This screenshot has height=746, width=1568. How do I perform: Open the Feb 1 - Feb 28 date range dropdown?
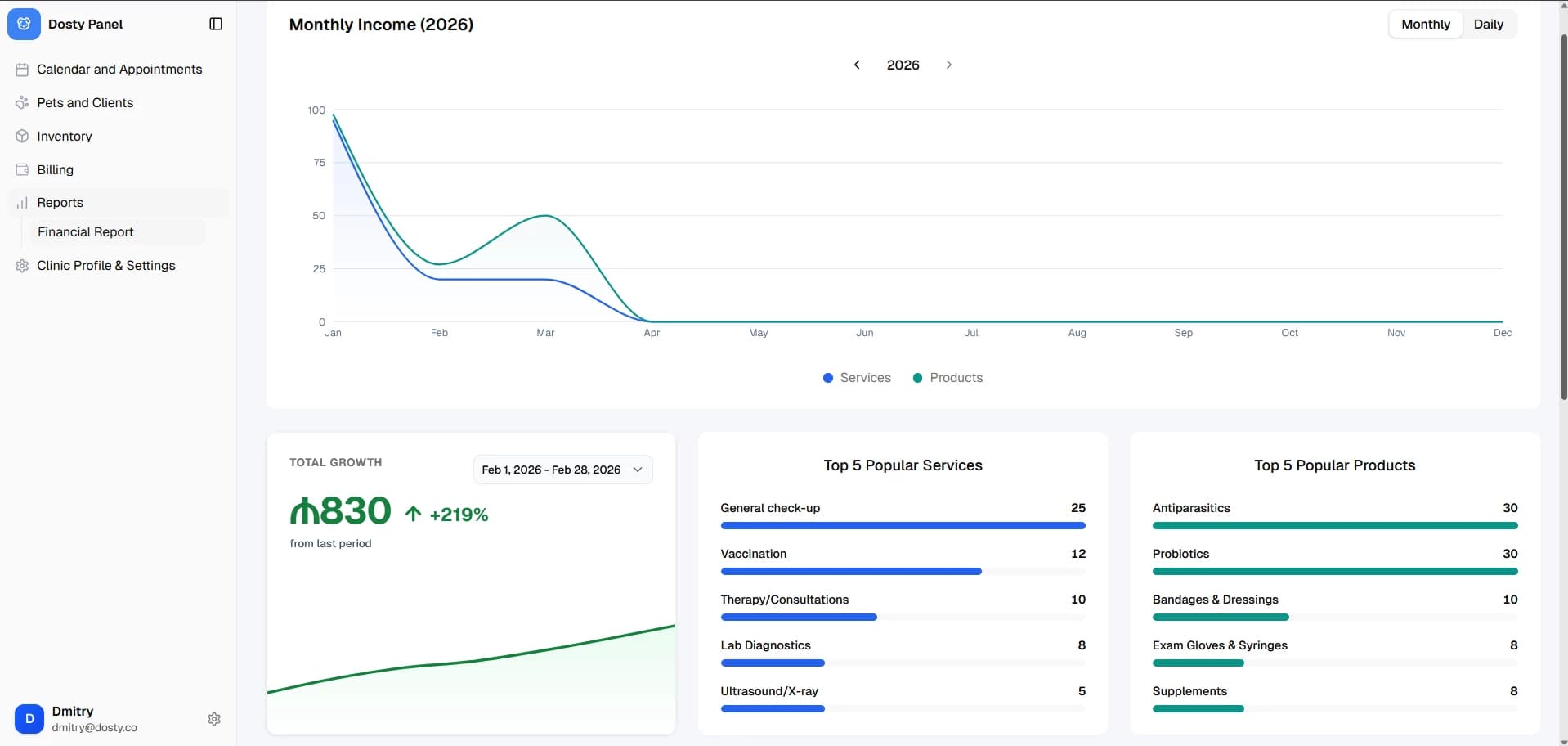coord(562,469)
